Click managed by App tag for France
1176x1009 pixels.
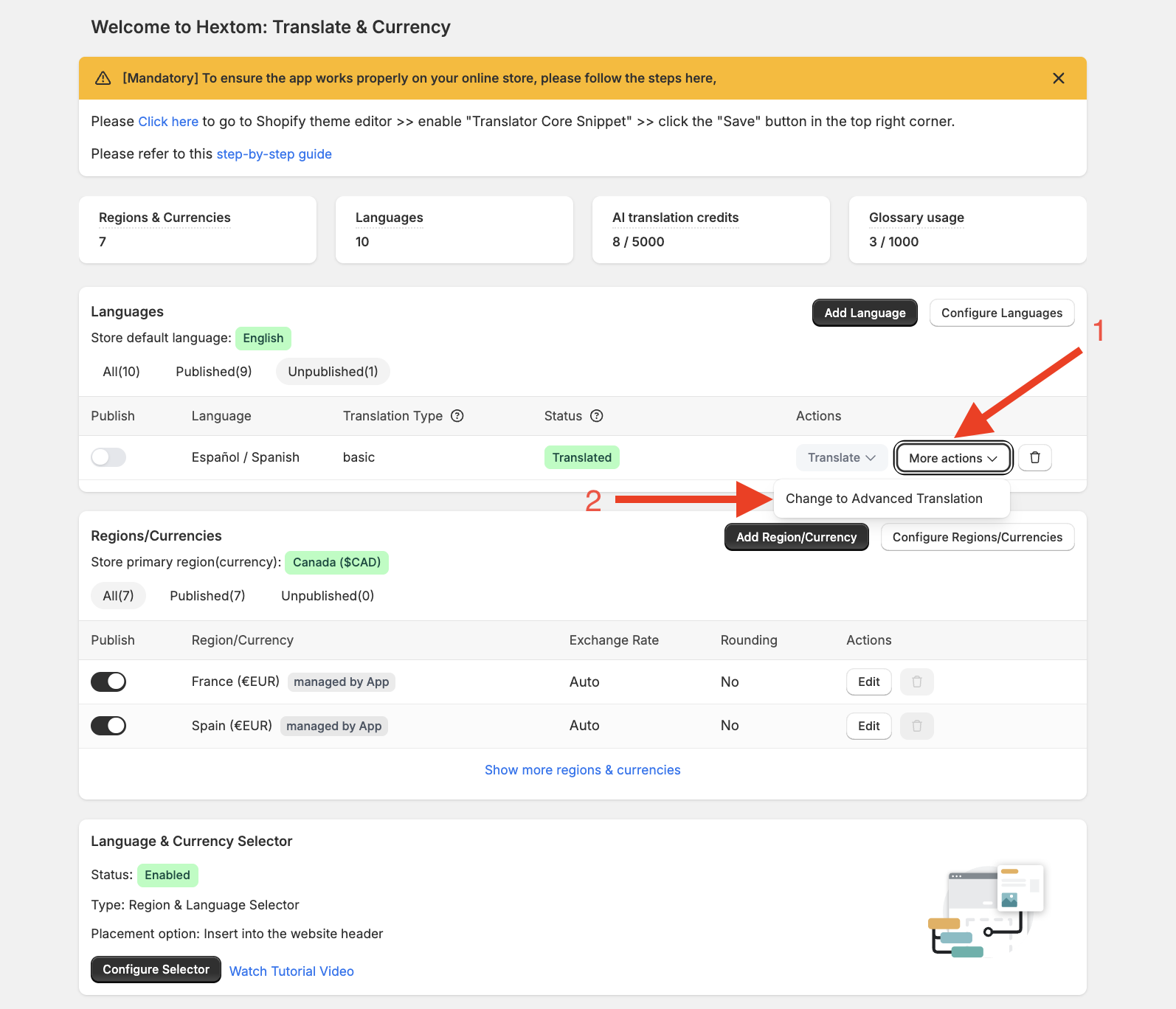click(x=342, y=682)
